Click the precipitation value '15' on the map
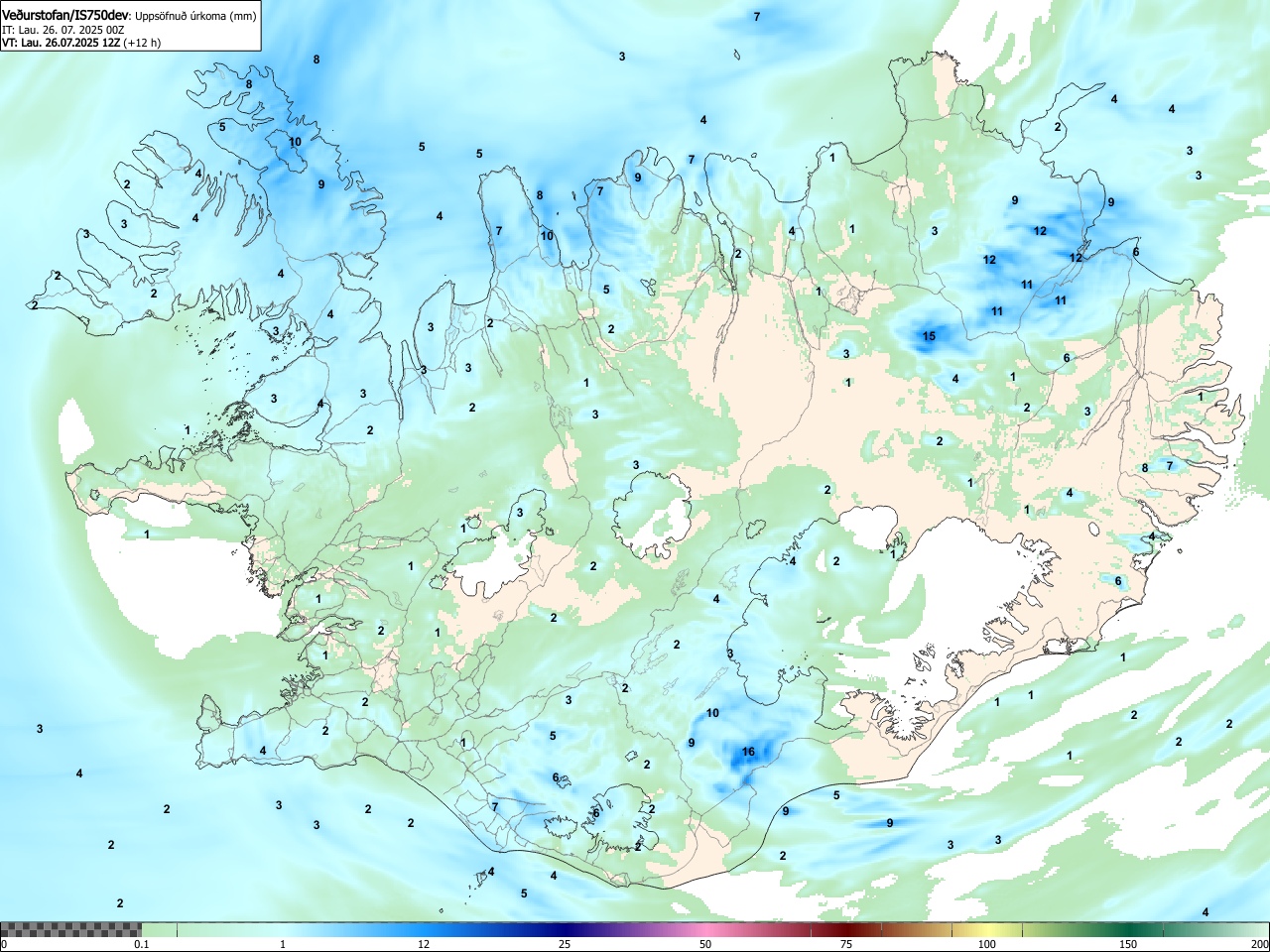1270x952 pixels. [929, 336]
